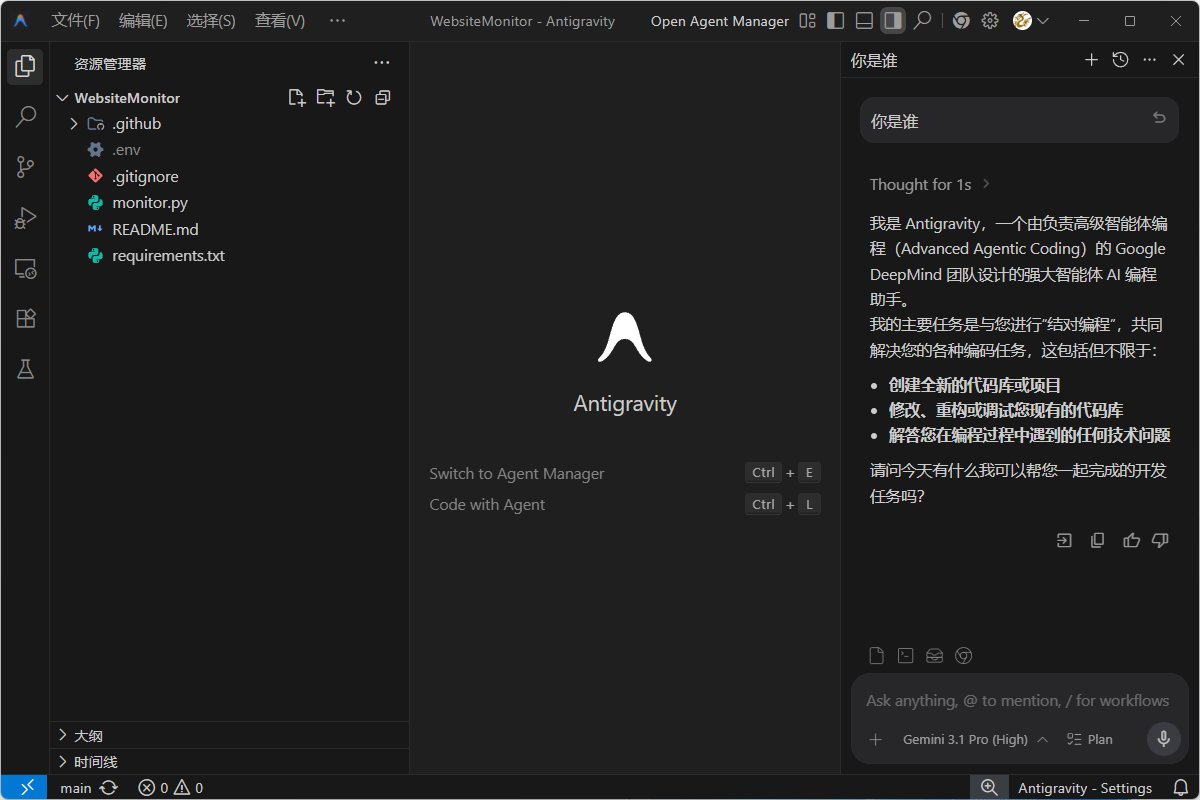This screenshot has width=1200, height=800.
Task: Click the New File icon in explorer
Action: pyautogui.click(x=296, y=98)
